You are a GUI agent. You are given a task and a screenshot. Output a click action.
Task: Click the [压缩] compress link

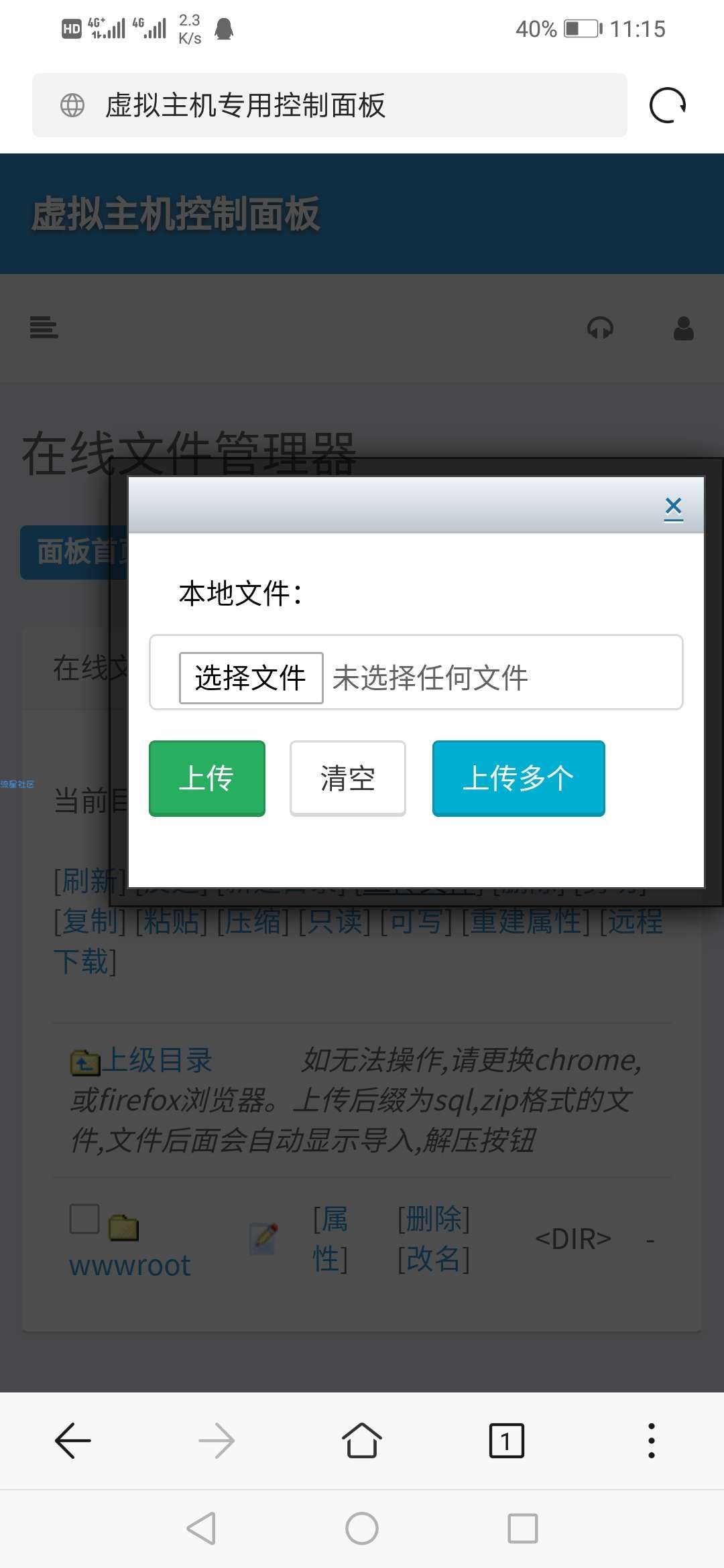tap(253, 921)
